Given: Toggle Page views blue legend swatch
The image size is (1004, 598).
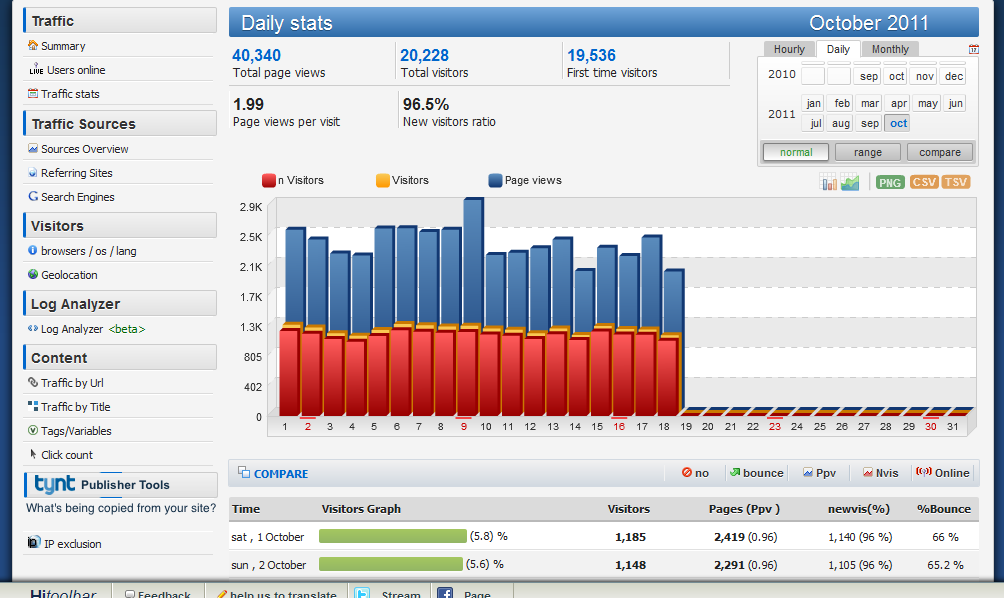Looking at the screenshot, I should click(x=495, y=181).
